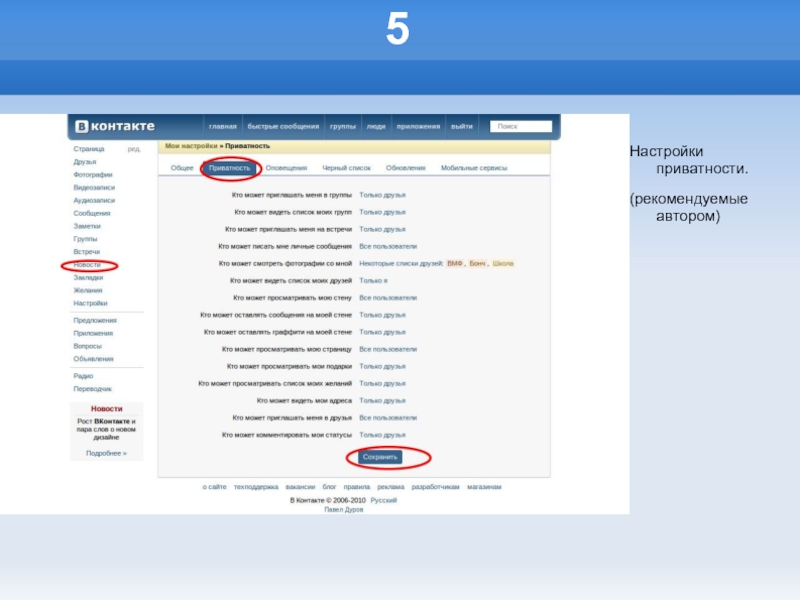Open Аудиозаписи in the left sidebar
Screen dimensions: 800x600
[94, 200]
